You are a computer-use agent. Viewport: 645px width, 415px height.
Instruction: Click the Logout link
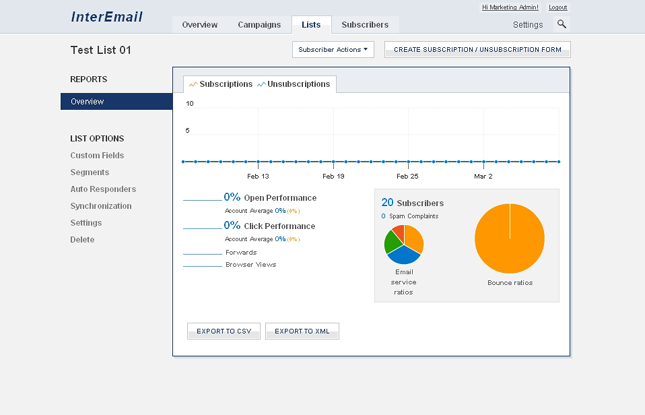coord(557,7)
